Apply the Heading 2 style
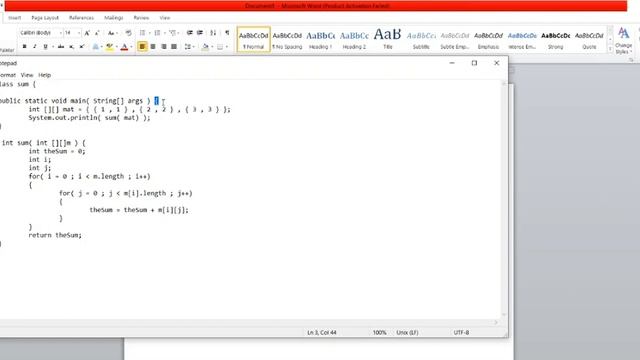Image resolution: width=640 pixels, height=360 pixels. (x=354, y=40)
